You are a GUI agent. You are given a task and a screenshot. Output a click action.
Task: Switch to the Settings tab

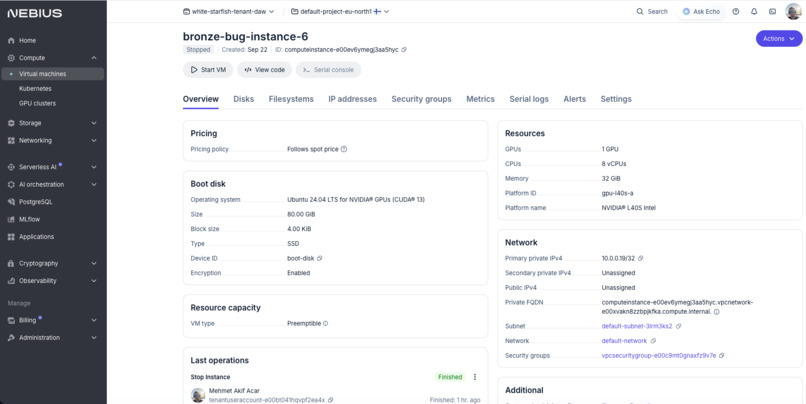click(x=616, y=99)
